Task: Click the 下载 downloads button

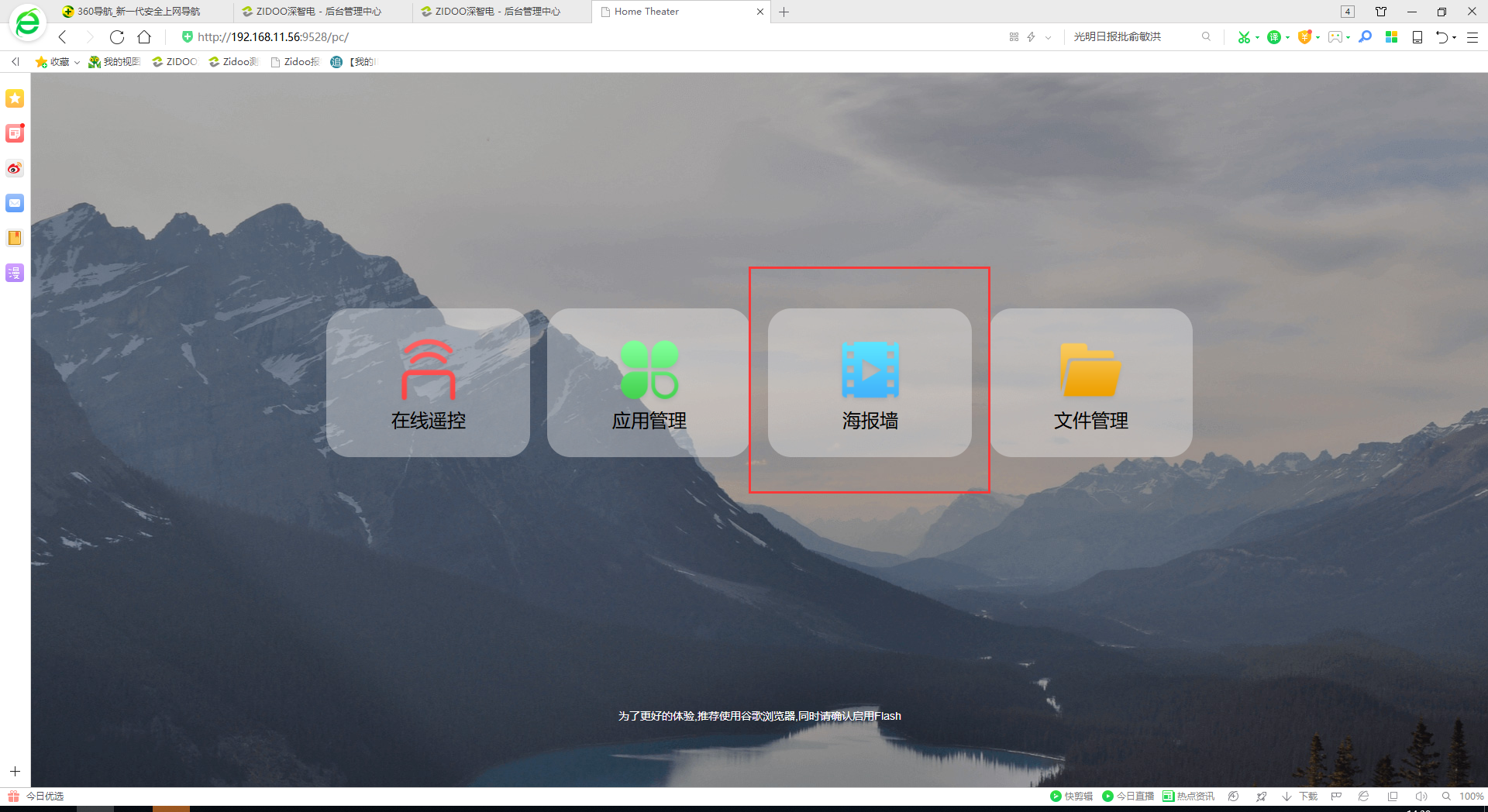Action: pyautogui.click(x=1300, y=797)
